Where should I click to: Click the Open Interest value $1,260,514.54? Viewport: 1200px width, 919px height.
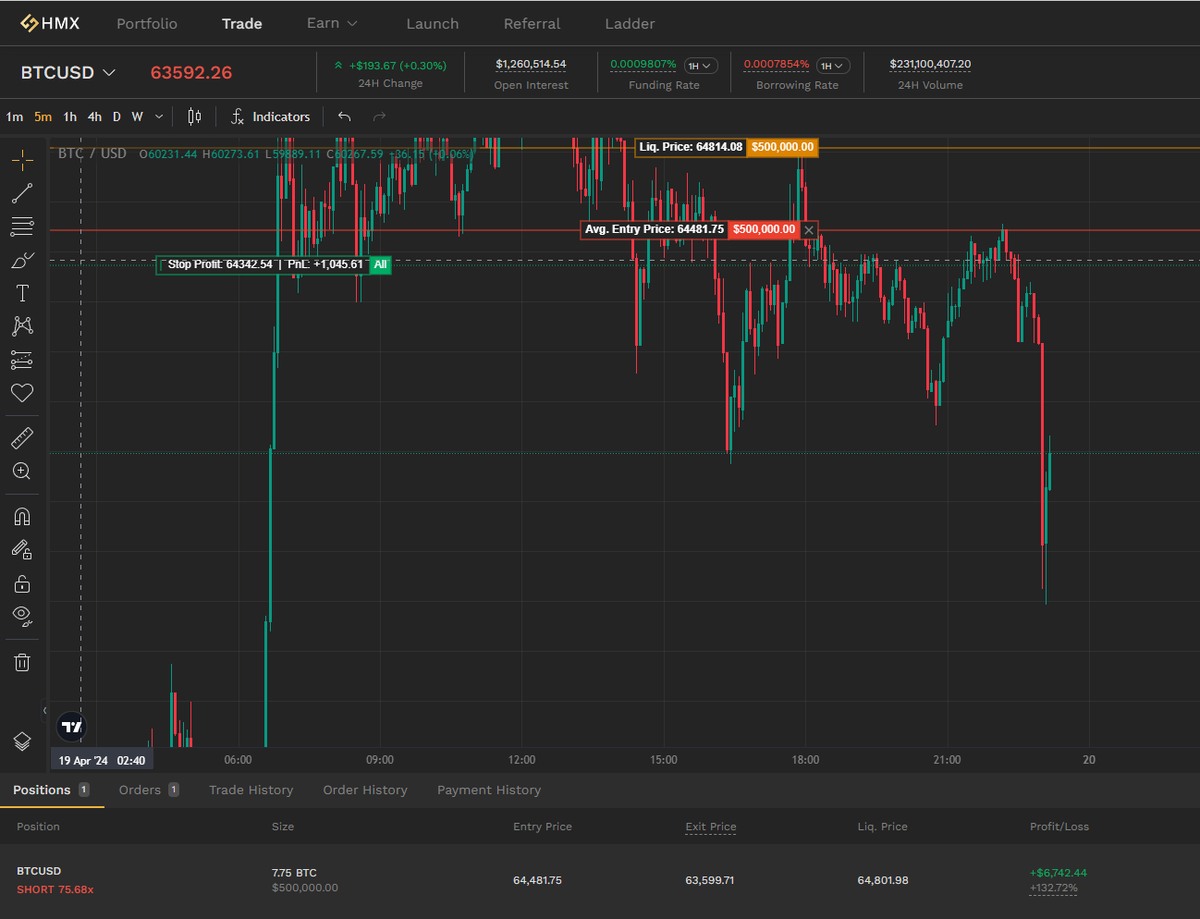coord(531,64)
